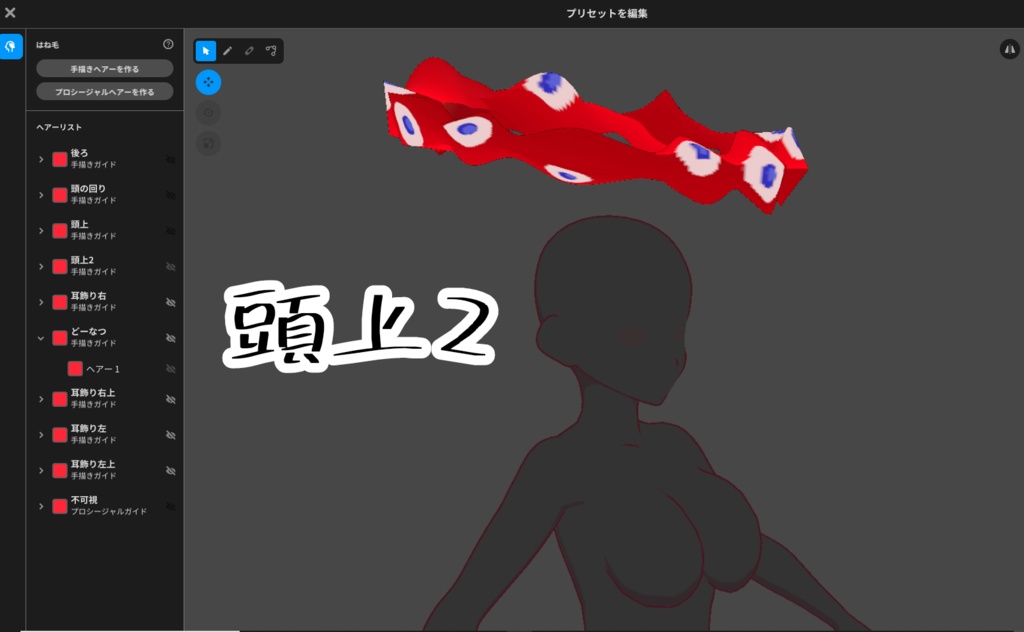The width and height of the screenshot is (1024, 632).
Task: Collapse the どーなつ group chevron
Action: tap(40, 338)
